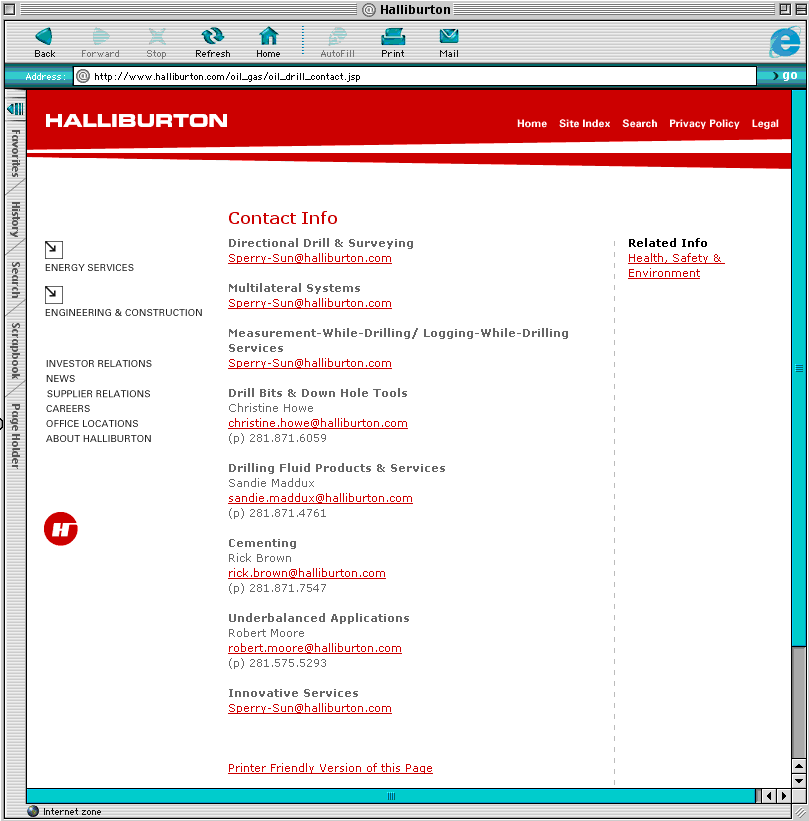Email Sperry-Sun under Measurement-While-Drilling Services
Image resolution: width=809 pixels, height=821 pixels.
coord(310,363)
